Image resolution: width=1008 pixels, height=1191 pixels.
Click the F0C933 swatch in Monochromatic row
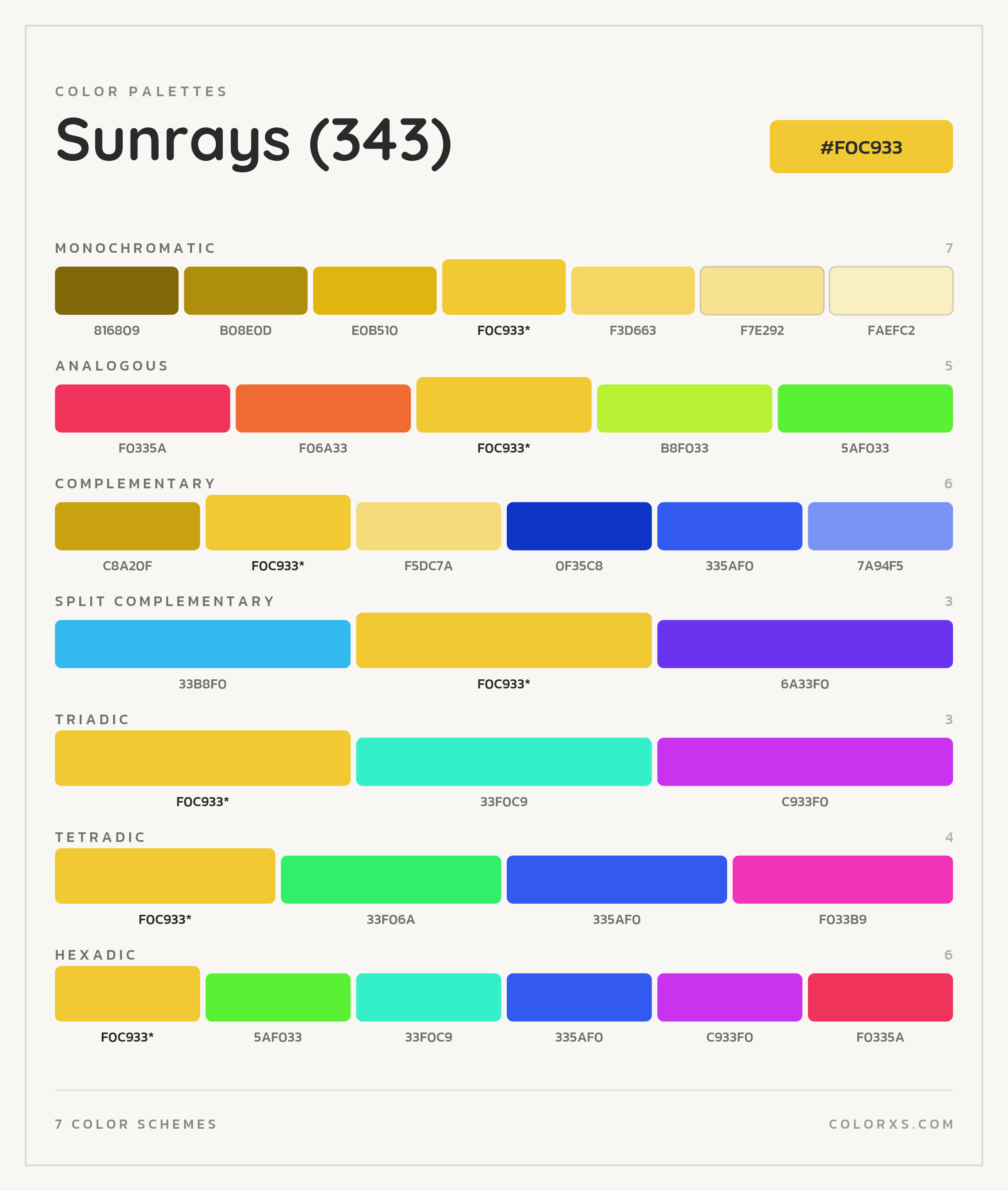pos(504,287)
